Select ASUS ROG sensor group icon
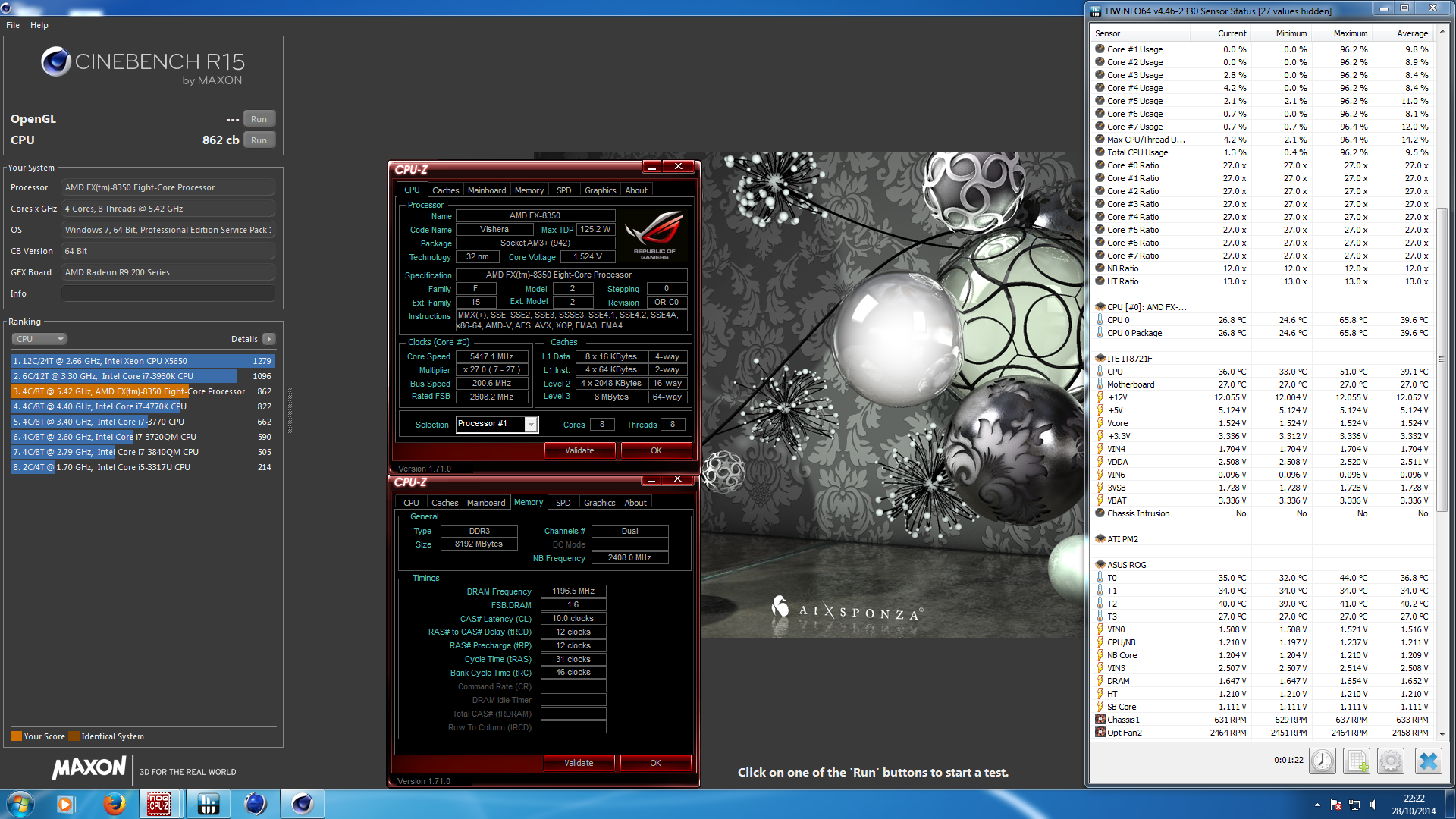Screen dimensions: 1456x819 (1100, 565)
